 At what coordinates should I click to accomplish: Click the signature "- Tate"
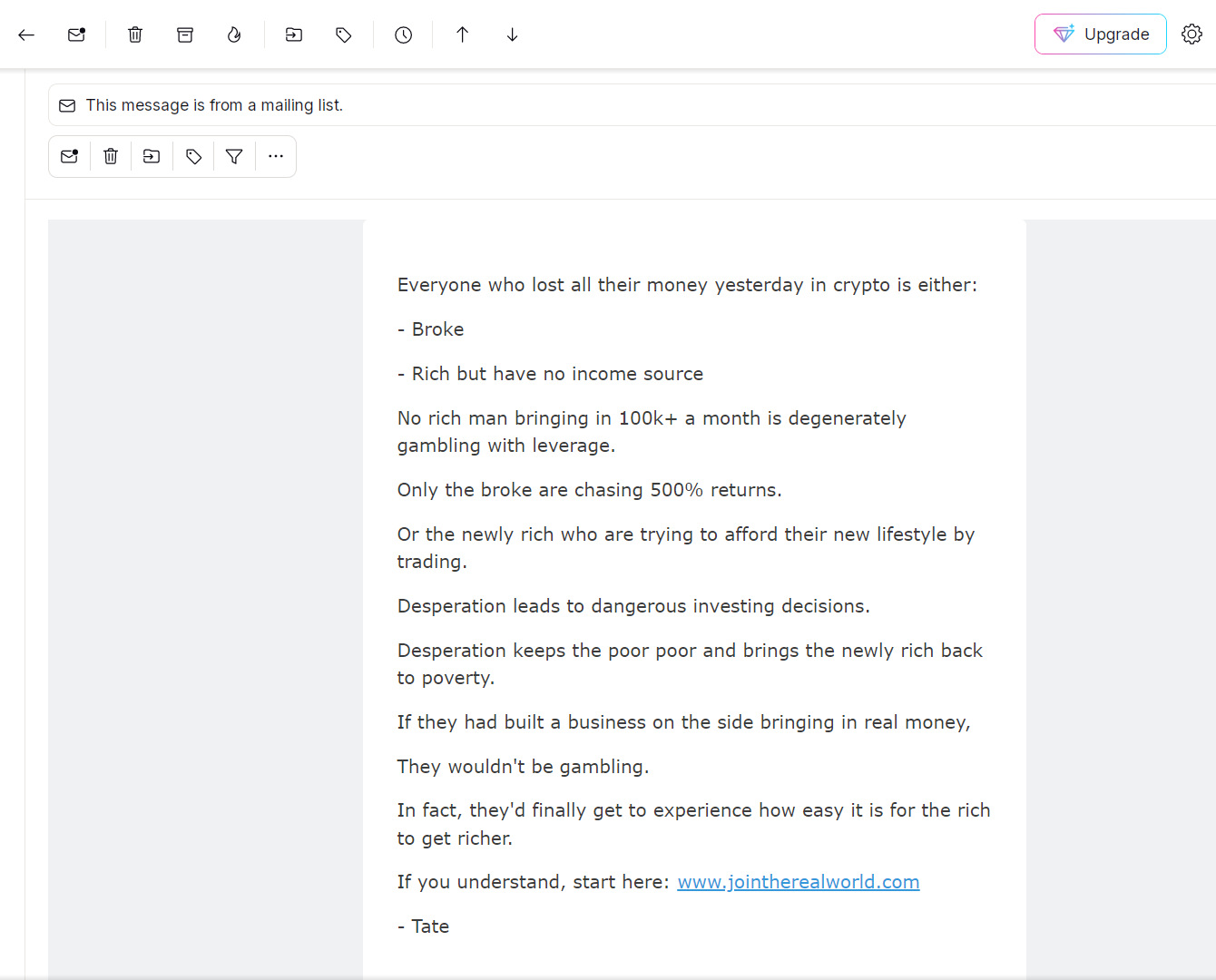click(x=424, y=926)
